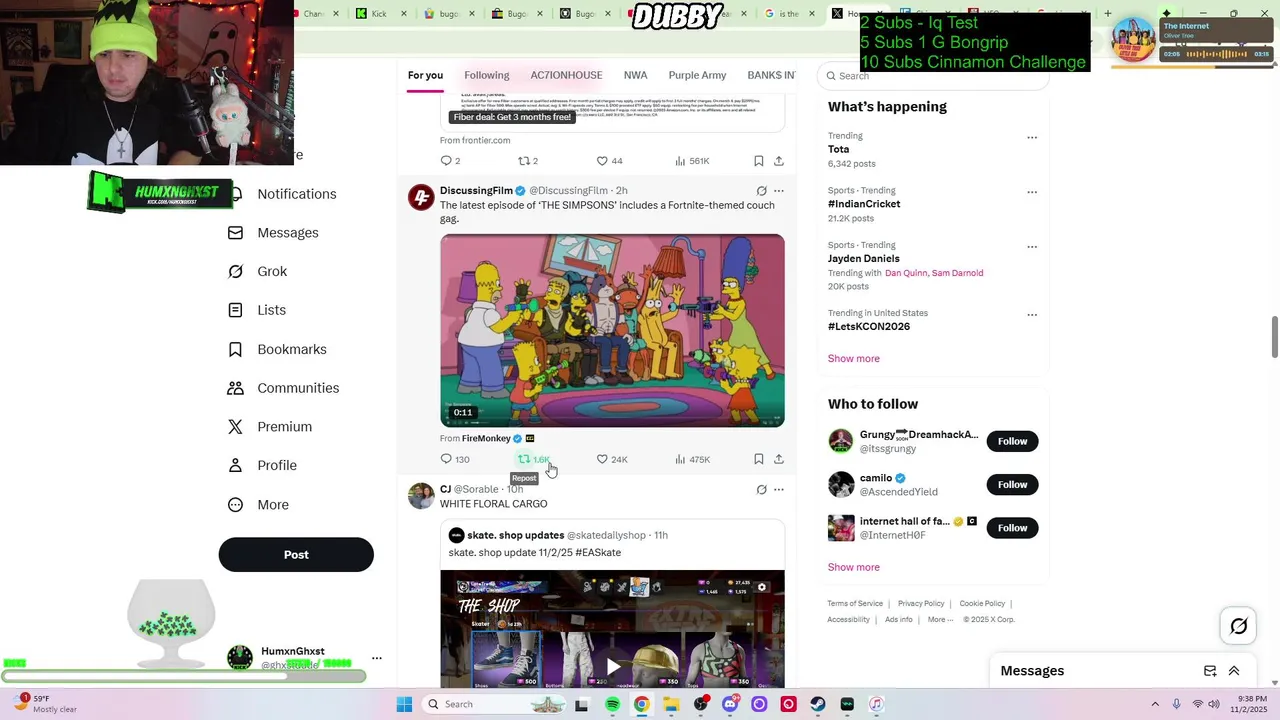Open the Privacy Policy footer link
1280x720 pixels.
[921, 604]
